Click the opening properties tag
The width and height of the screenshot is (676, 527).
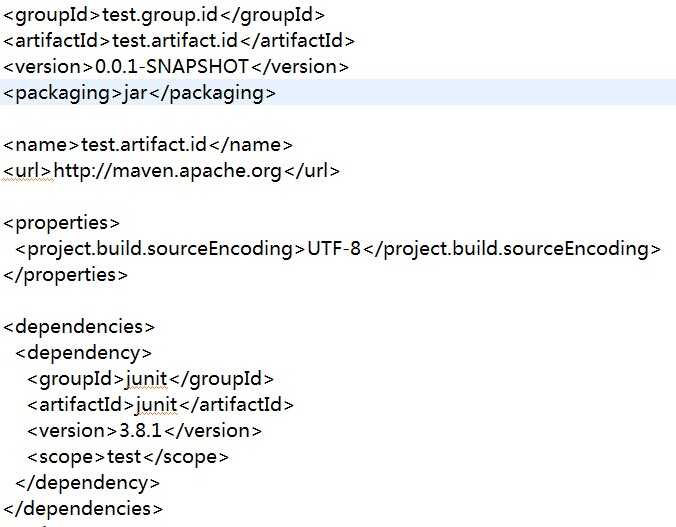point(61,223)
